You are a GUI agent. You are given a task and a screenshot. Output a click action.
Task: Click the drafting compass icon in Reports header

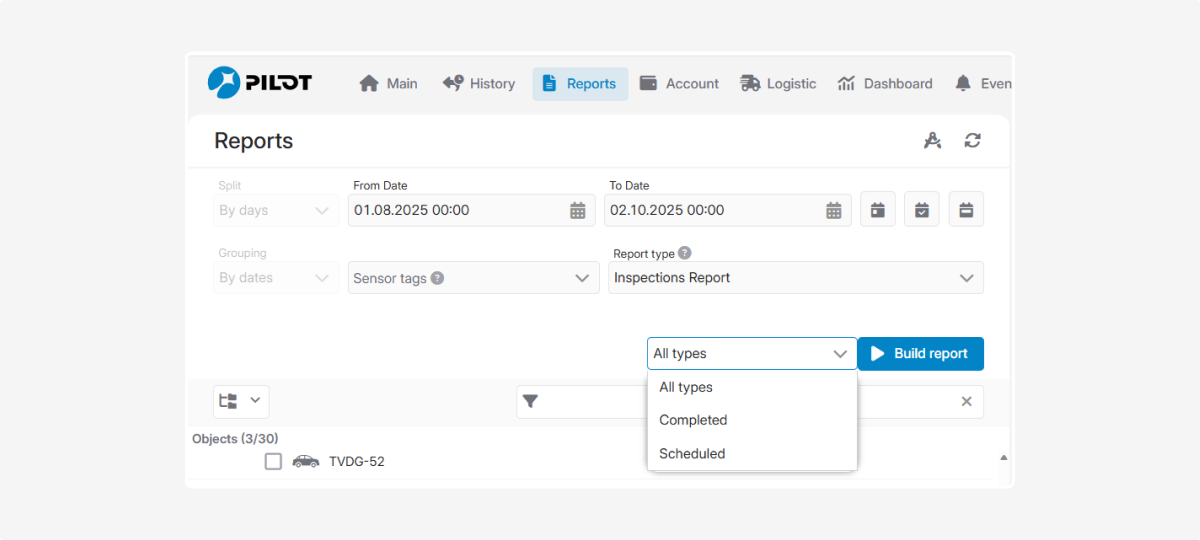932,141
